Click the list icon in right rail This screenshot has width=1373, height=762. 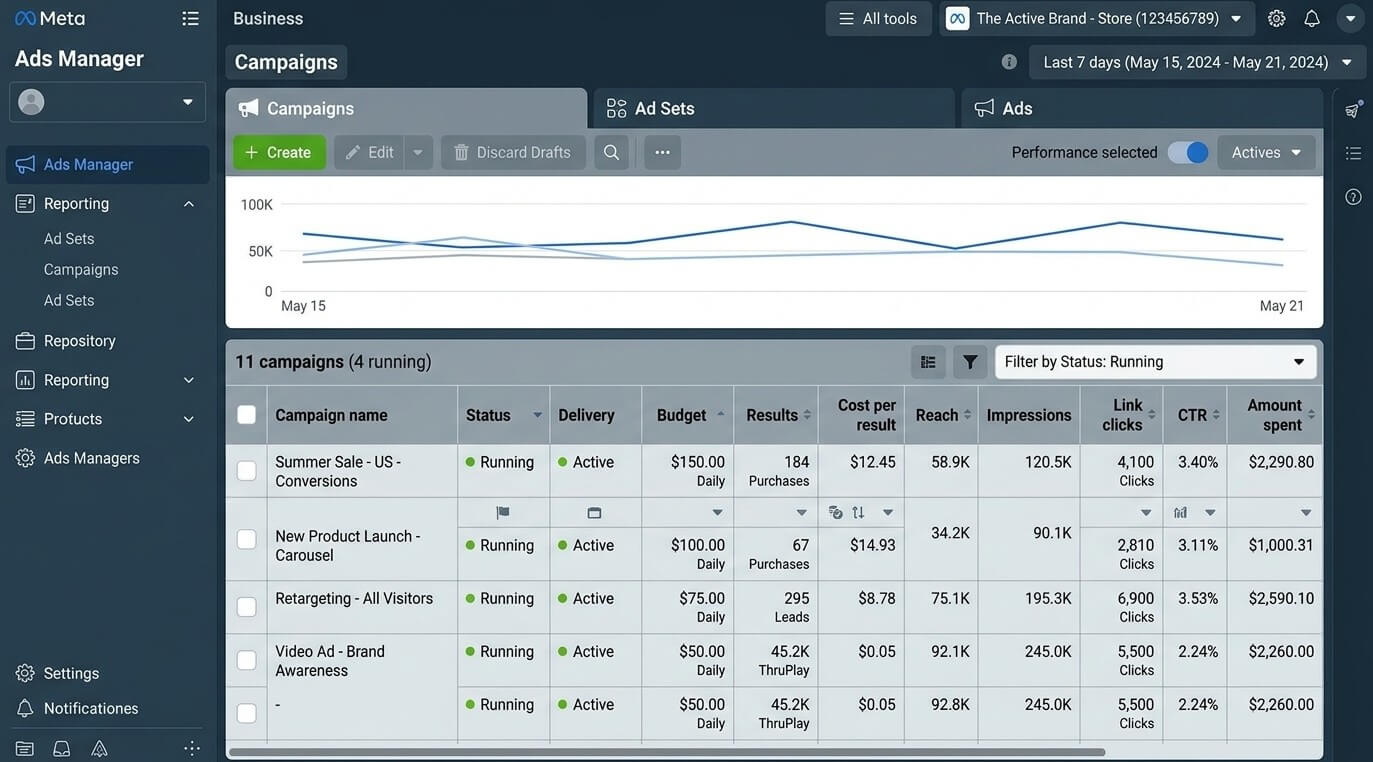pyautogui.click(x=1353, y=153)
